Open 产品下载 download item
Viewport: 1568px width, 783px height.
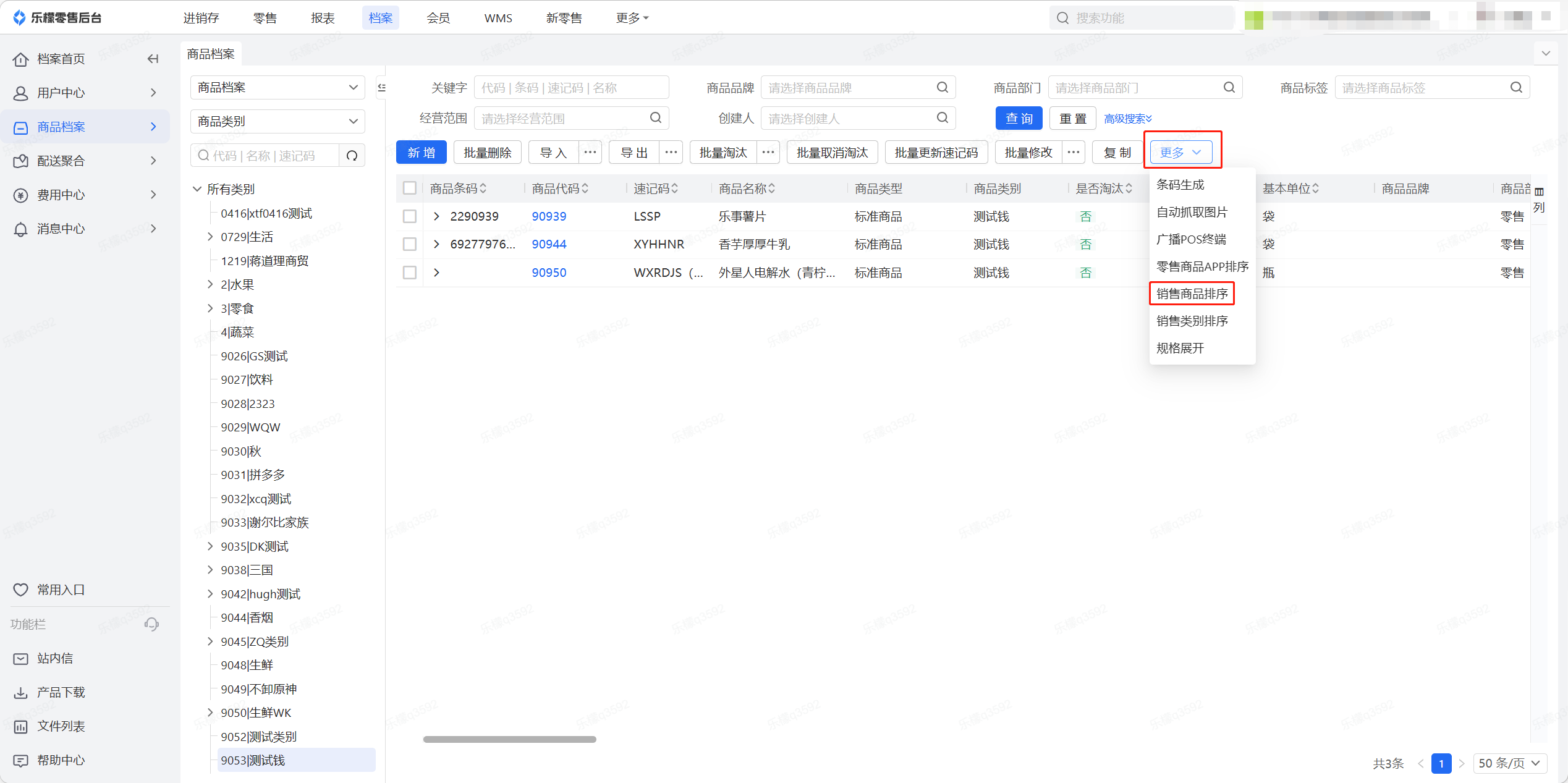(x=85, y=692)
